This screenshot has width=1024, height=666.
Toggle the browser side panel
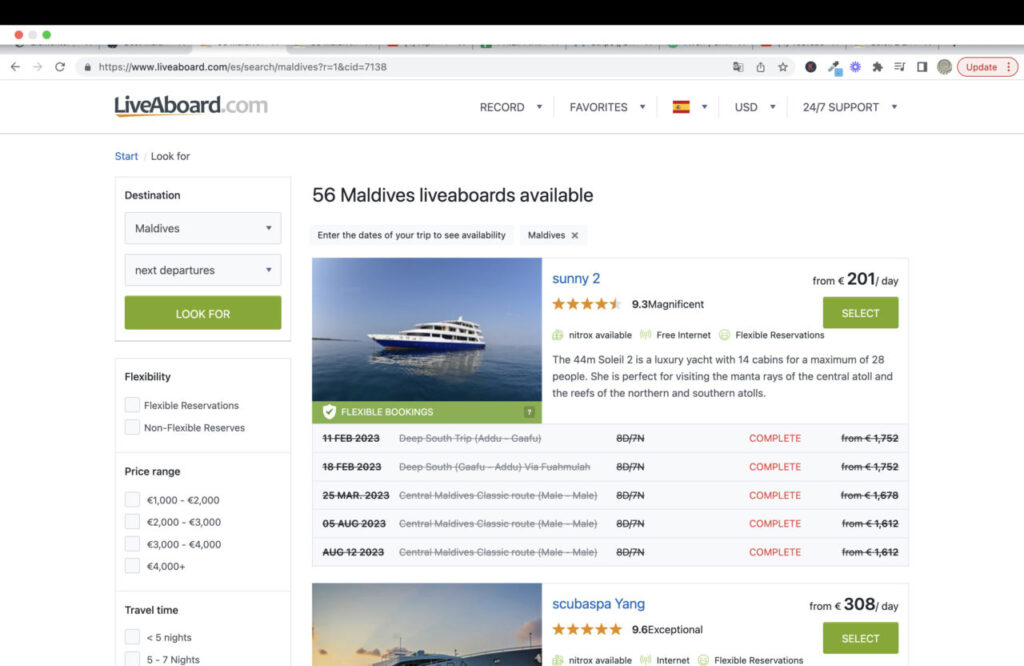tap(922, 67)
